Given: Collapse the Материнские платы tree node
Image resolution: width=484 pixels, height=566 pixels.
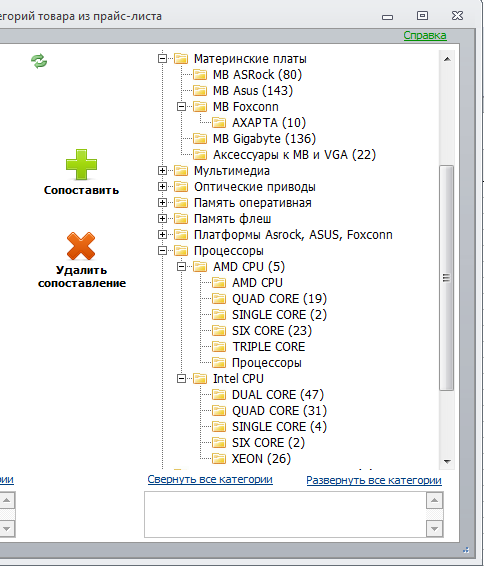Looking at the screenshot, I should (x=162, y=58).
